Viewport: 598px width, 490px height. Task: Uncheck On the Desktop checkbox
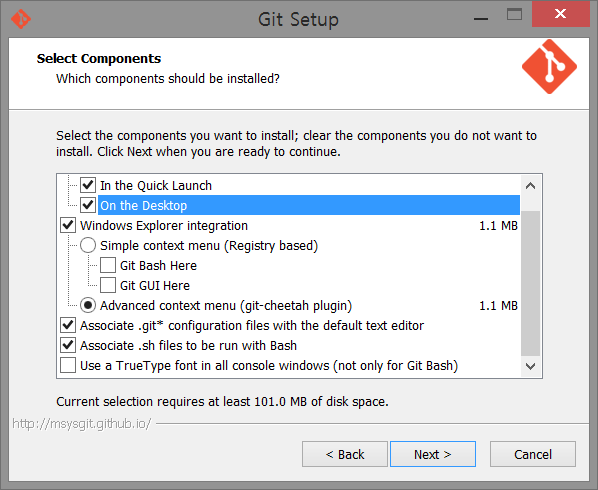[88, 205]
